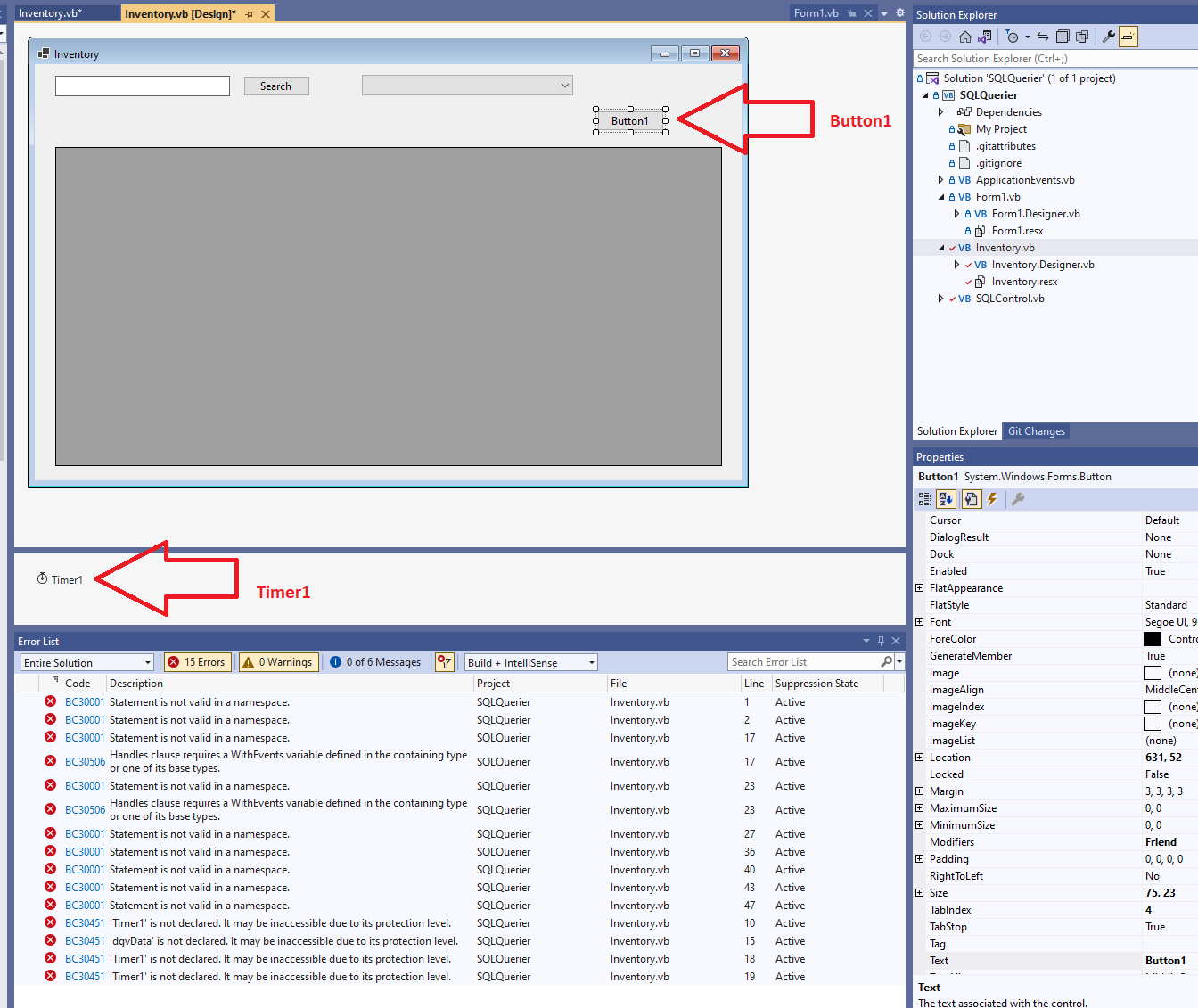Switch between solutions and folder views
The height and width of the screenshot is (1008, 1198).
984,37
